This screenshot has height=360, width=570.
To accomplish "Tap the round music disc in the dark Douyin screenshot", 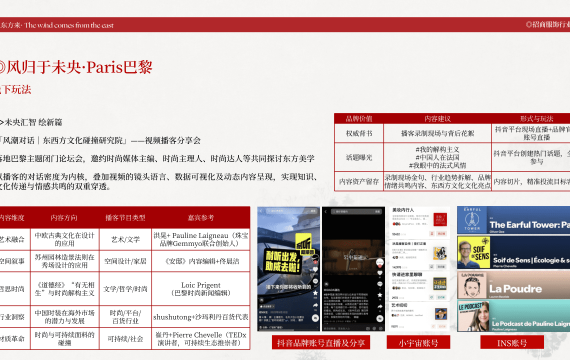I will point(380,319).
